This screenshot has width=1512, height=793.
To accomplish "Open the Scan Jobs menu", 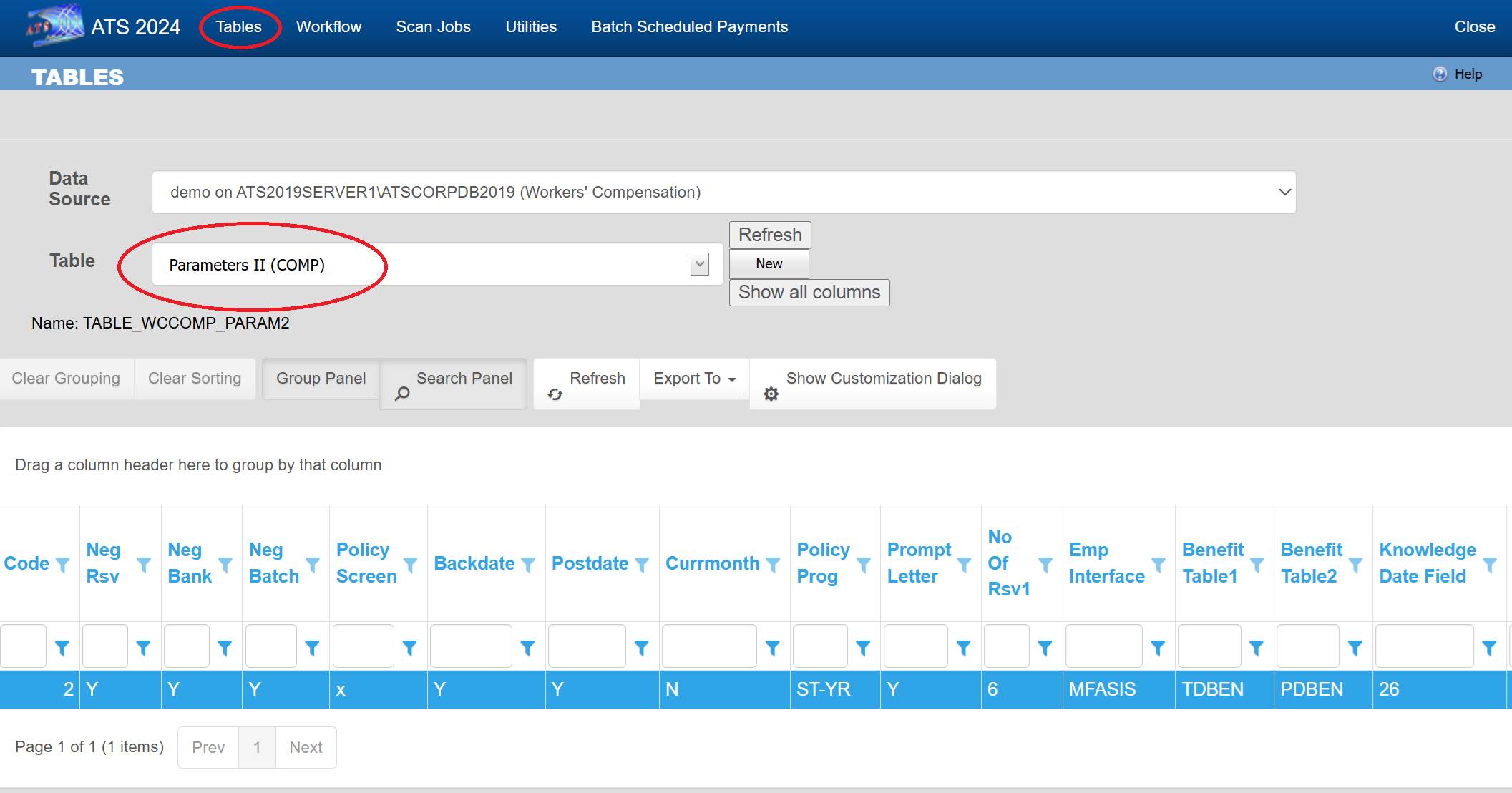I will (433, 27).
